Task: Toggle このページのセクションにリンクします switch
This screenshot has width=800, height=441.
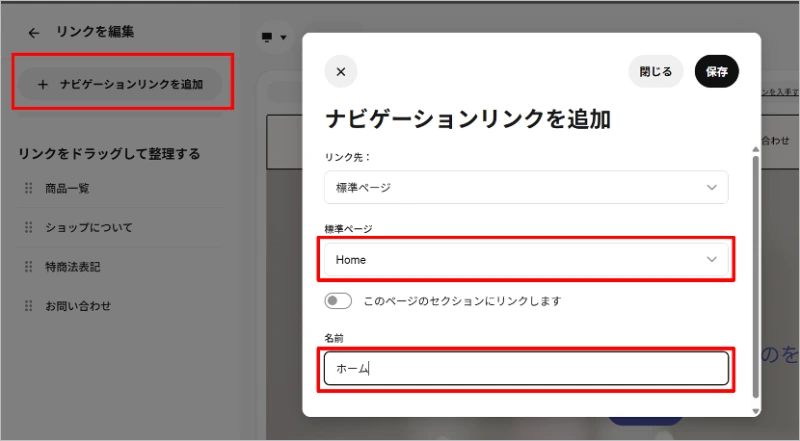Action: (338, 300)
